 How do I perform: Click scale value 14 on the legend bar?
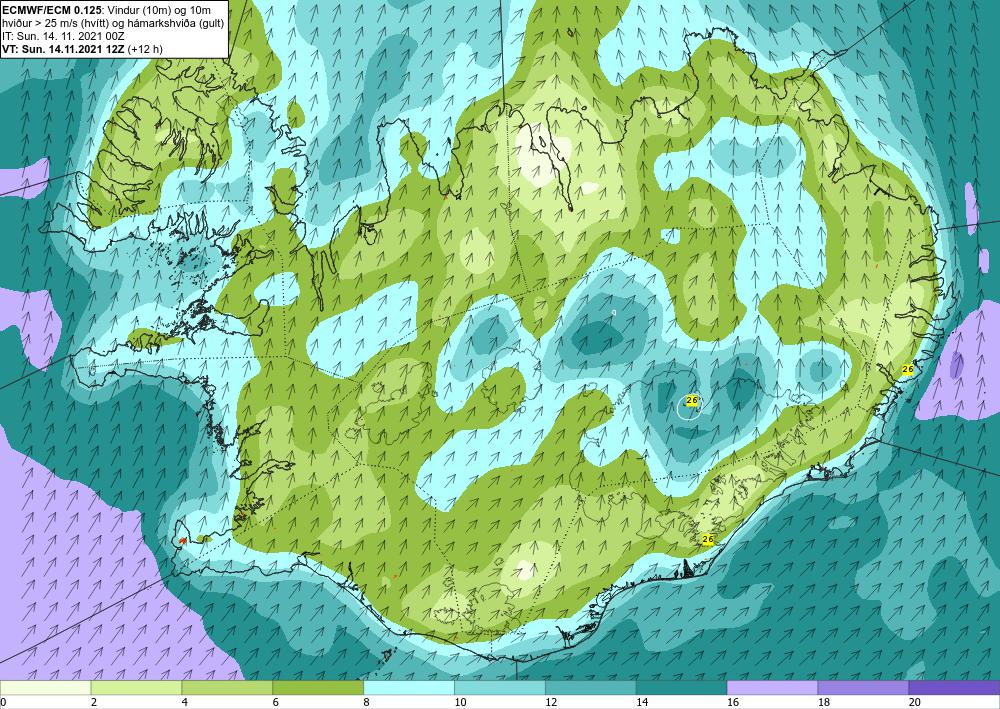pos(642,703)
